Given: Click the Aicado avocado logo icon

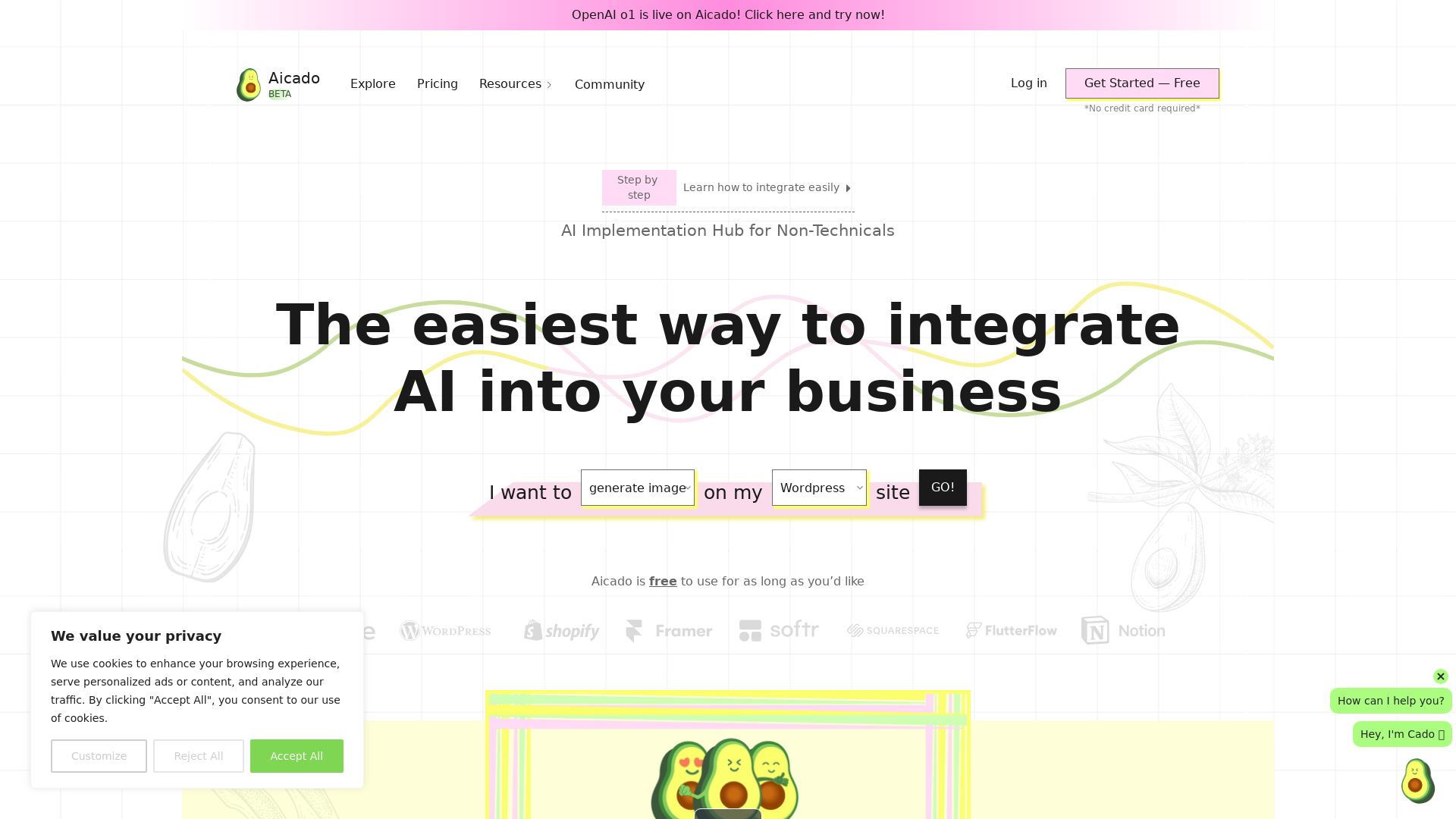Looking at the screenshot, I should pos(247,83).
